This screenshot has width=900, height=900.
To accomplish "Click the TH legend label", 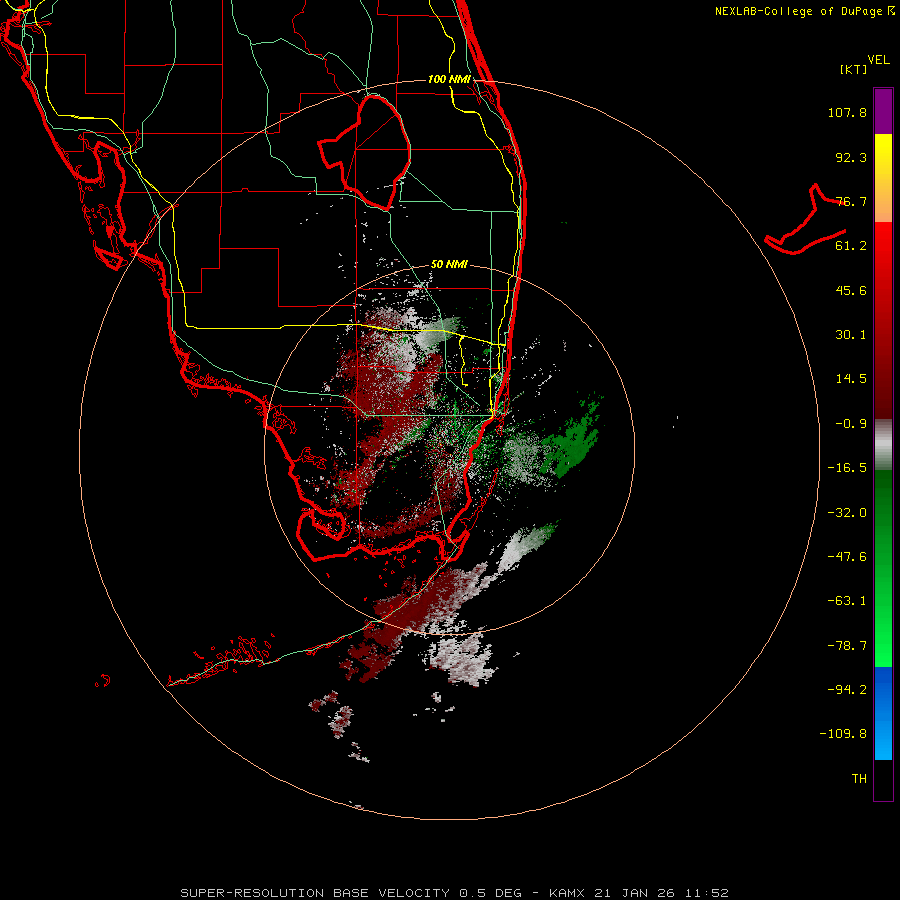I will click(859, 779).
